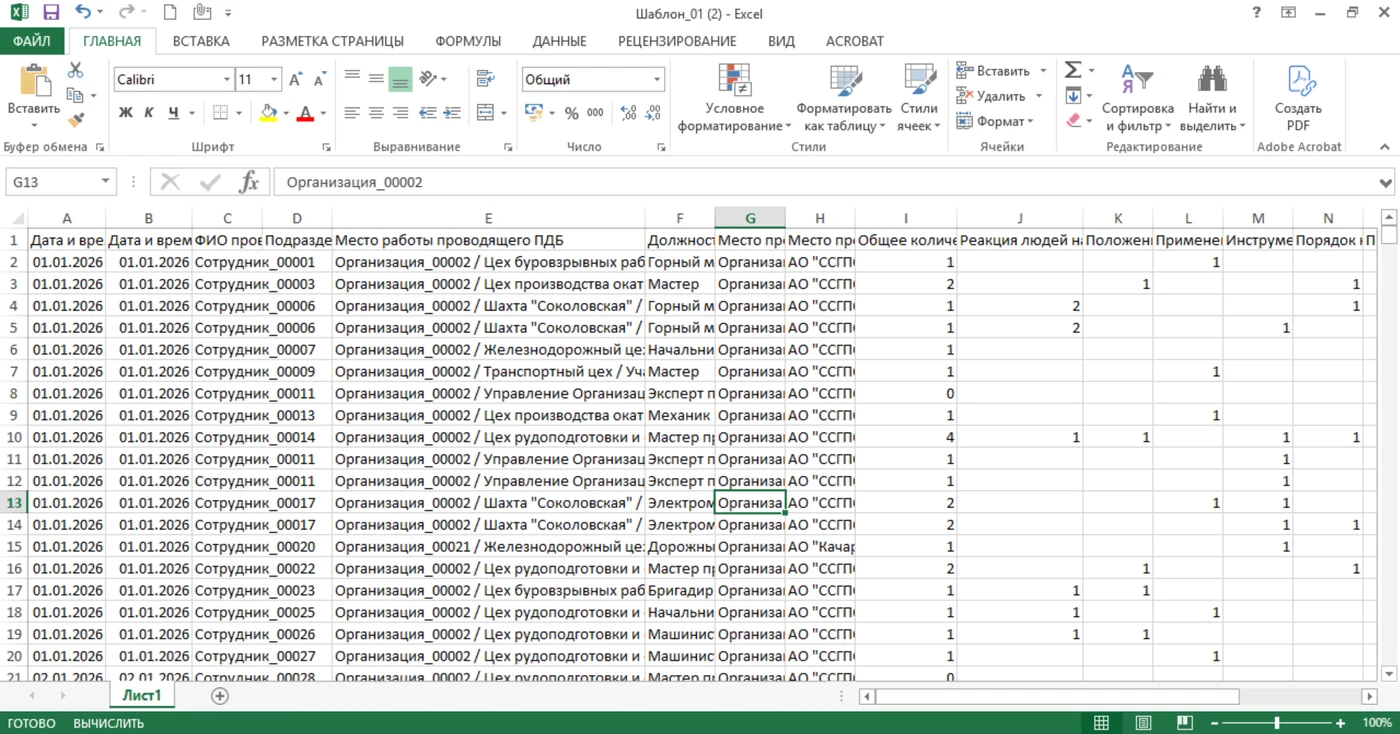Click the horizontal scrollbar thumb
Image resolution: width=1400 pixels, height=734 pixels.
click(x=1057, y=696)
